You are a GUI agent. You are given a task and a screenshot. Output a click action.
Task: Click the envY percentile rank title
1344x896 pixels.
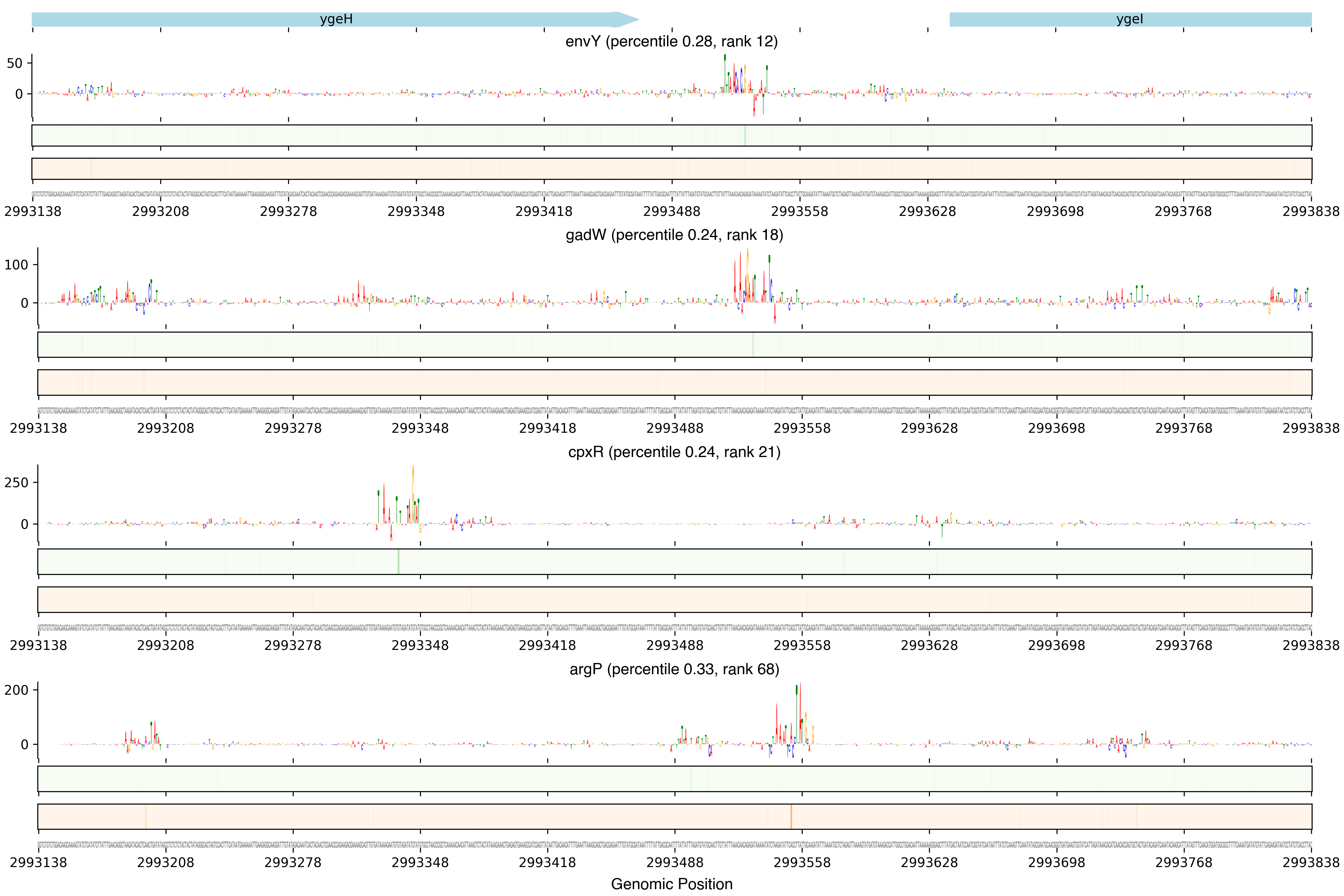point(671,41)
